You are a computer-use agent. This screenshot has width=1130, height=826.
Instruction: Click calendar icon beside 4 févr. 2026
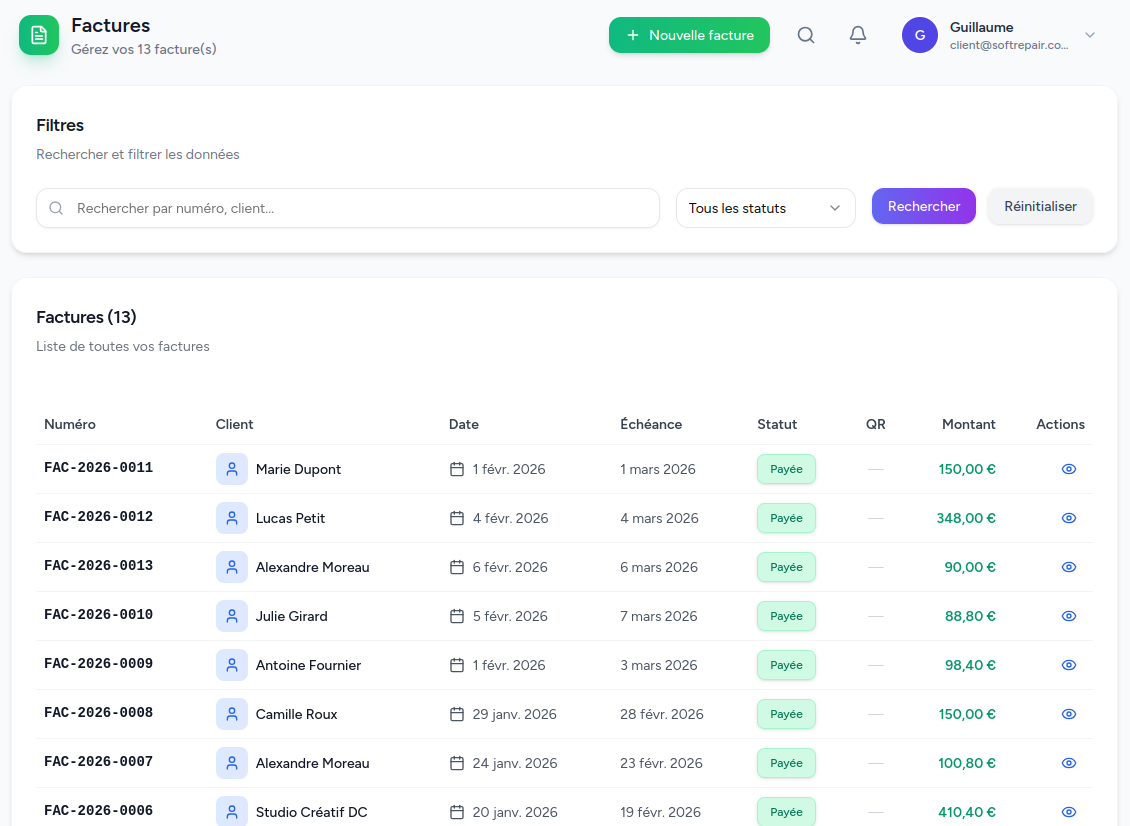tap(457, 518)
